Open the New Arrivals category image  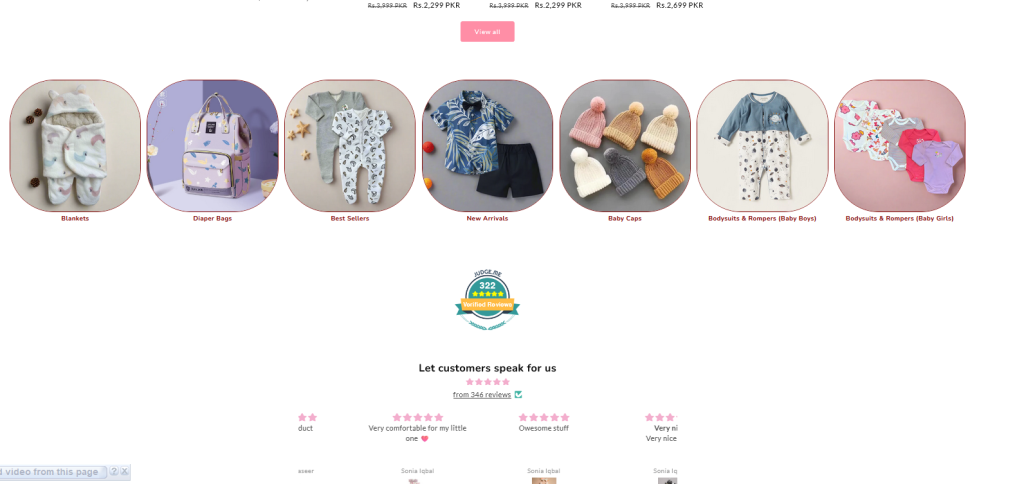pyautogui.click(x=487, y=146)
